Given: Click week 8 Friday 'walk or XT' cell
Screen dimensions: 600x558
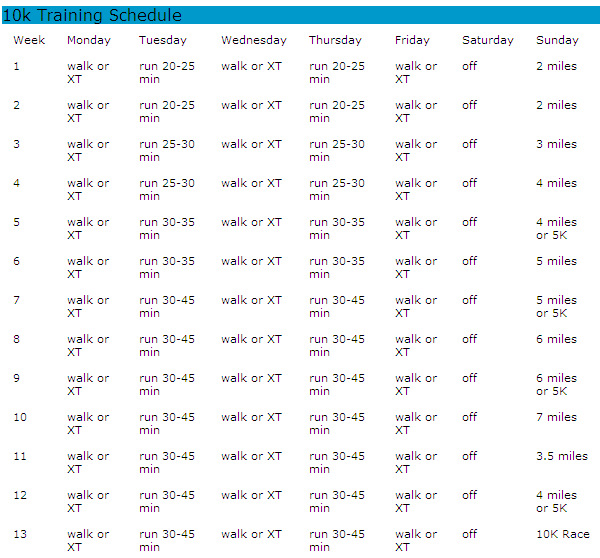Looking at the screenshot, I should point(416,346).
